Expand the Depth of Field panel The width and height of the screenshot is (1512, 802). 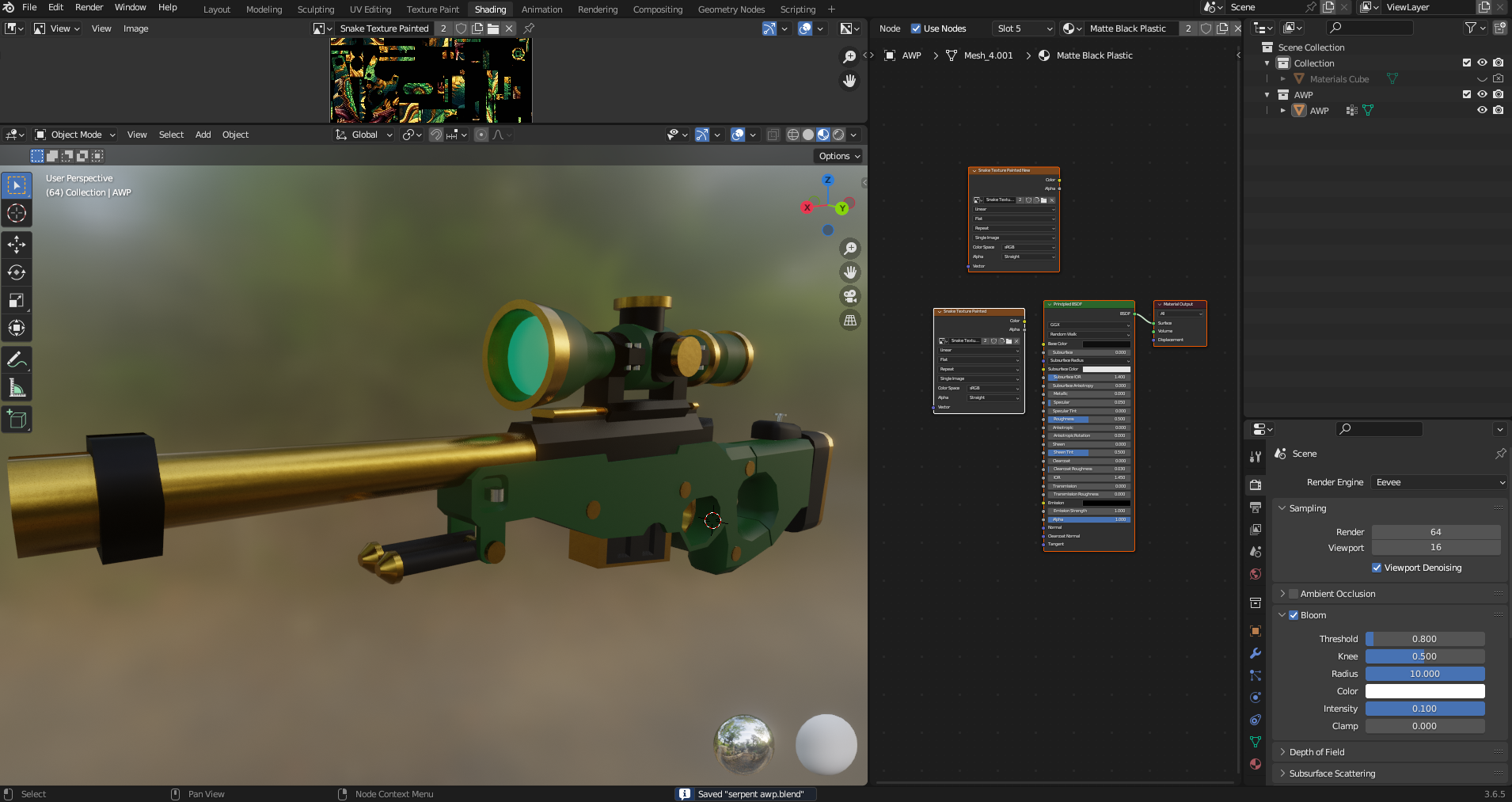[x=1316, y=752]
